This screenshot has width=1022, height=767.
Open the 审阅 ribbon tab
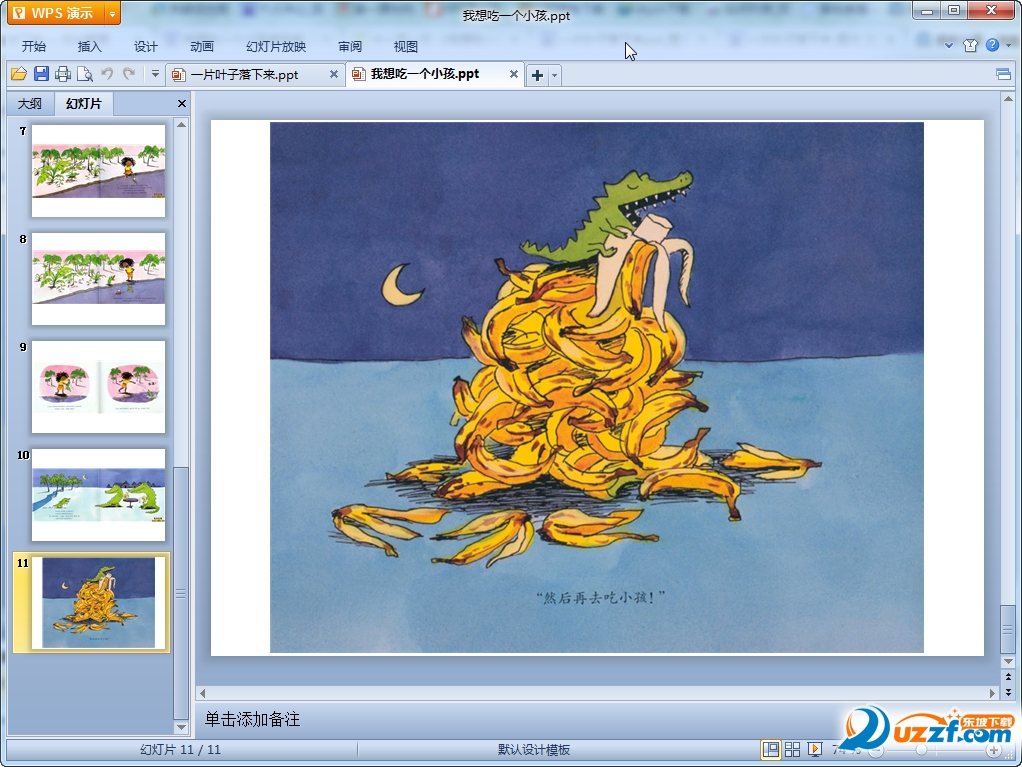click(x=350, y=46)
